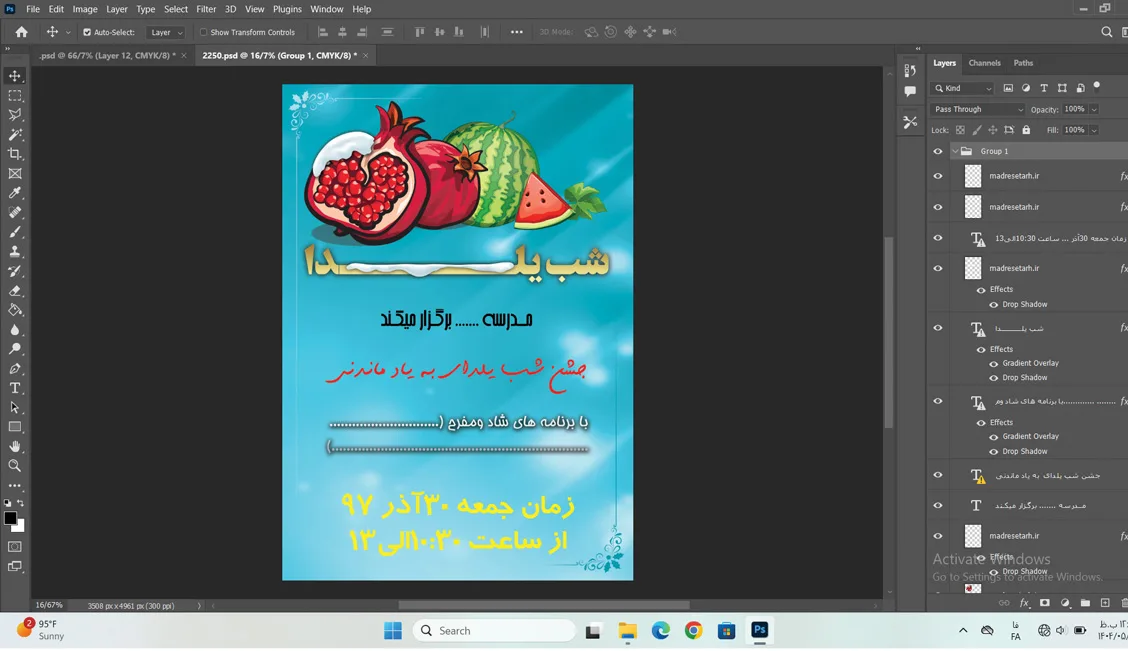Screen dimensions: 1128x651
Task: Filter layers by type layer icon
Action: tap(1044, 88)
